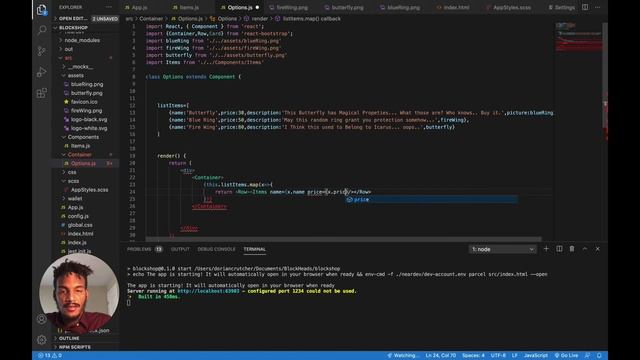Open blueRing.png in file tree

[87, 84]
